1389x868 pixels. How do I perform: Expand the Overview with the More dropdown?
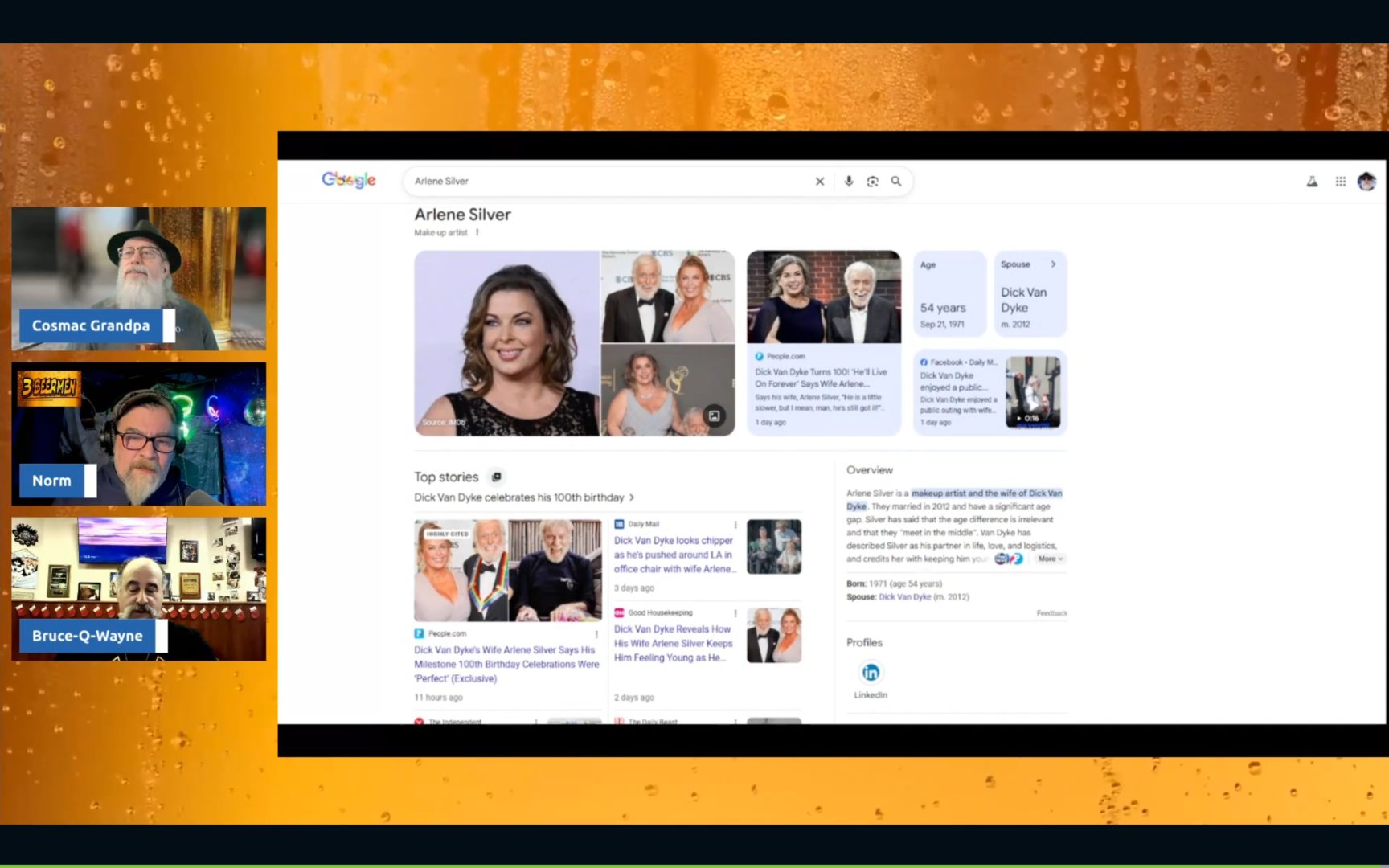click(1050, 559)
